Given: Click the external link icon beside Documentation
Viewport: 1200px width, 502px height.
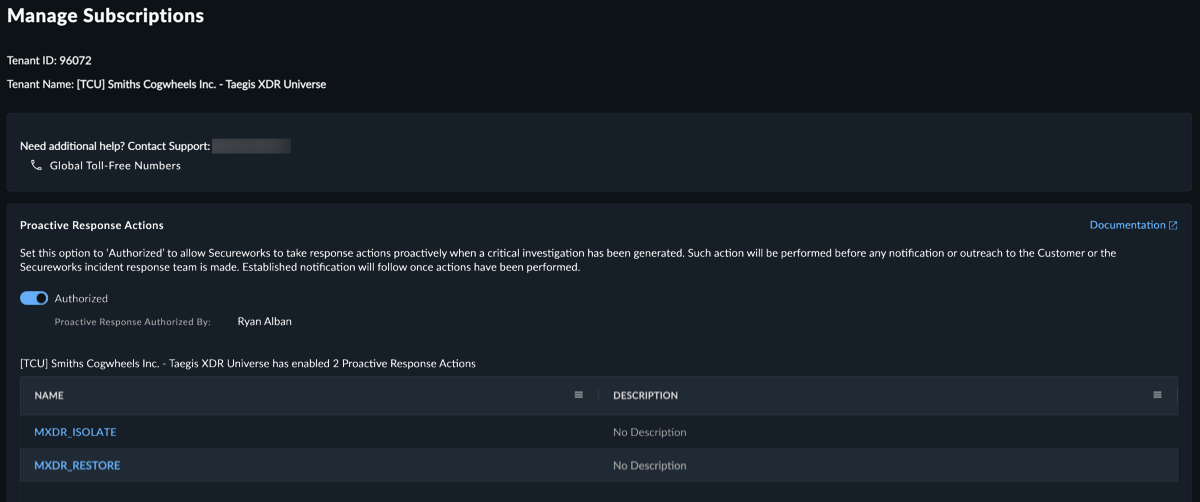Looking at the screenshot, I should (1173, 225).
